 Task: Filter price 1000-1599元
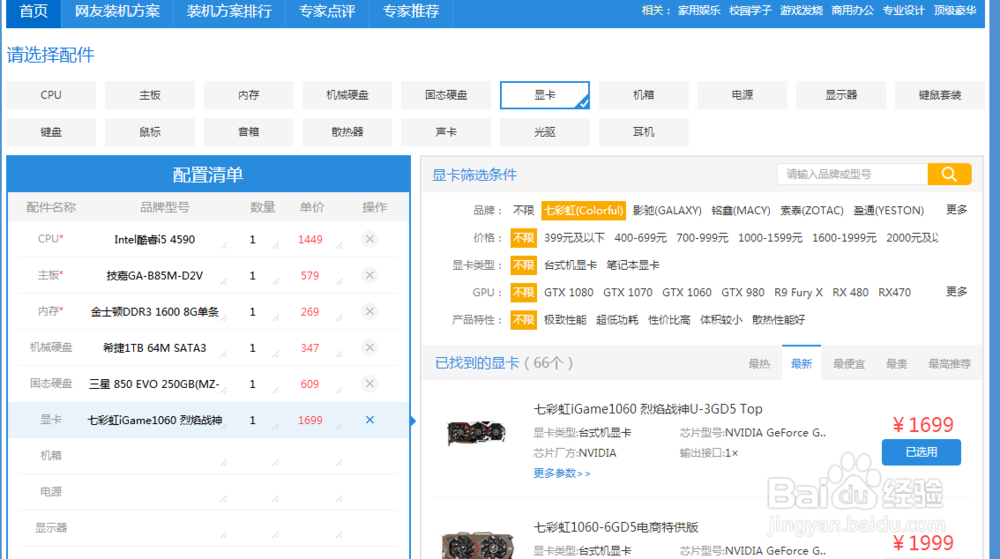tap(770, 238)
